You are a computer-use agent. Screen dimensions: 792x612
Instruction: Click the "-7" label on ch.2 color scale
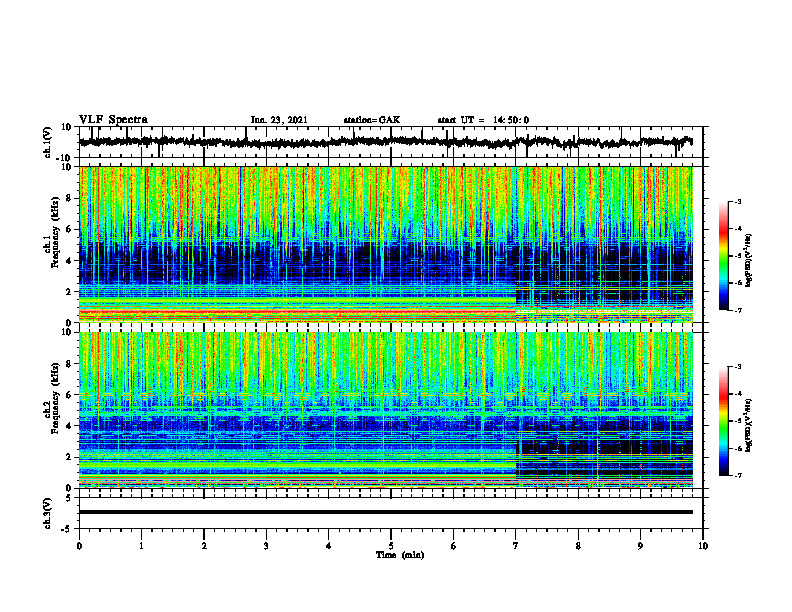tap(738, 475)
